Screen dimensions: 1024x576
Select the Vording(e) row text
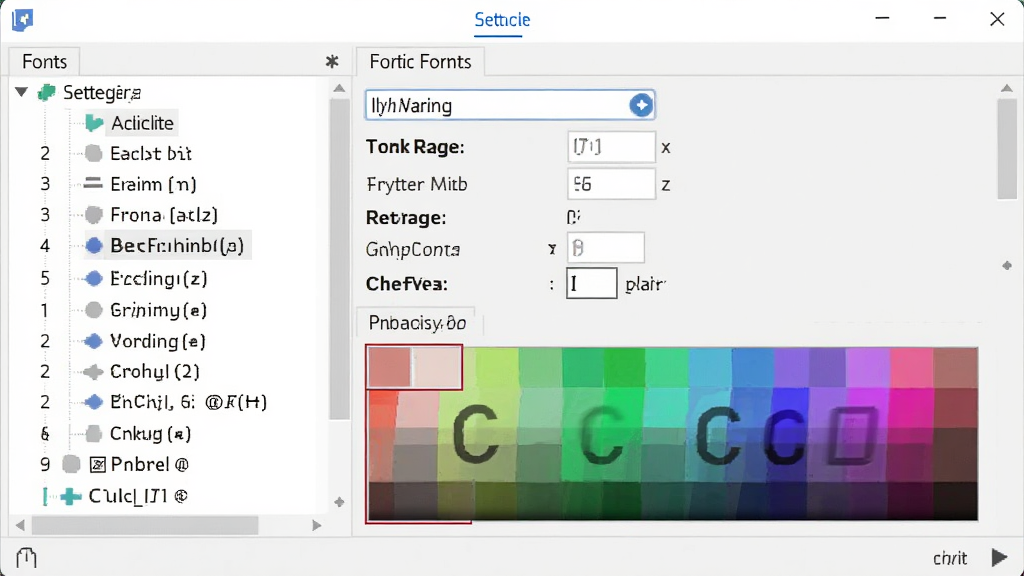pos(157,341)
